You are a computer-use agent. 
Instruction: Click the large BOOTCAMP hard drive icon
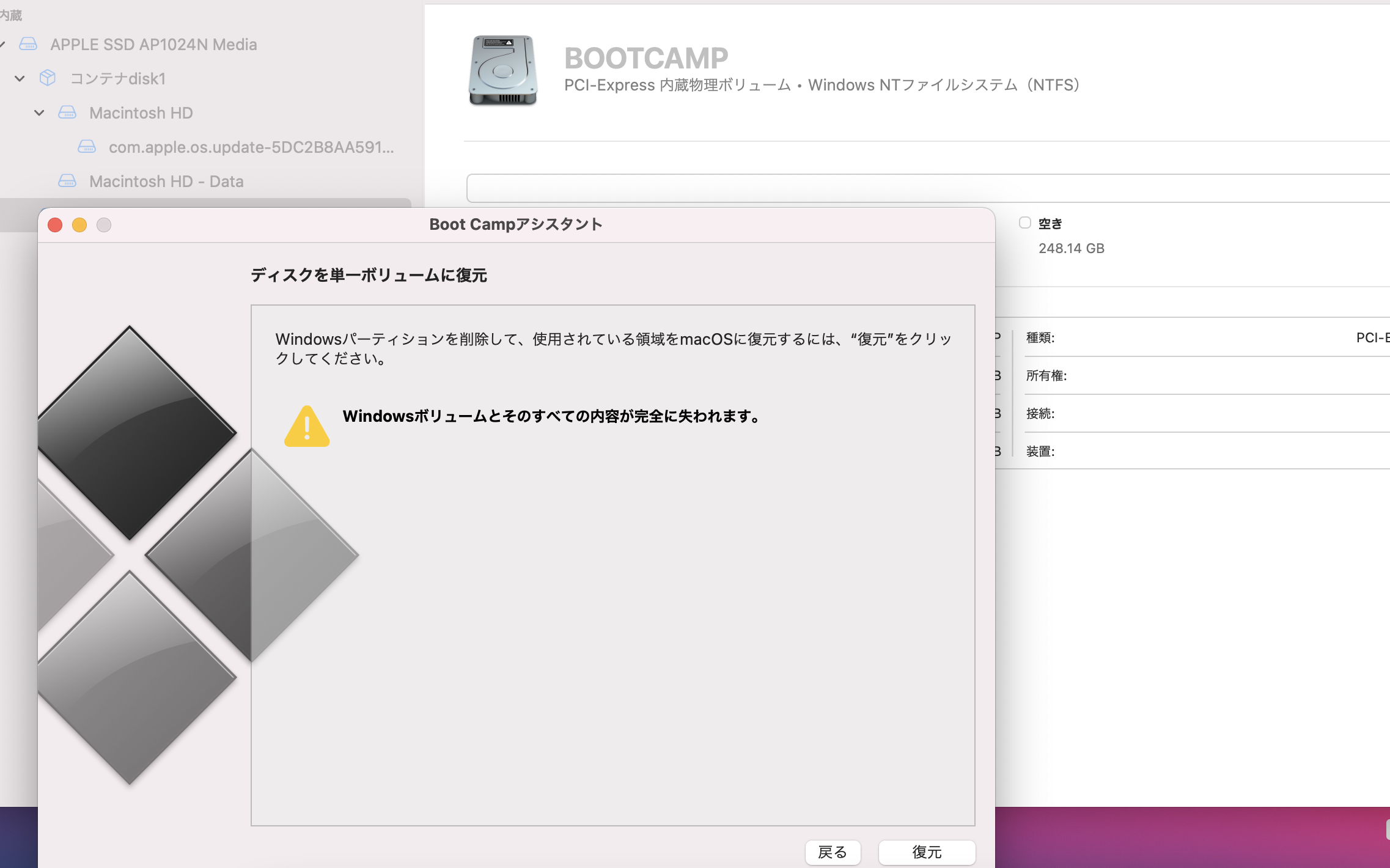pyautogui.click(x=502, y=70)
